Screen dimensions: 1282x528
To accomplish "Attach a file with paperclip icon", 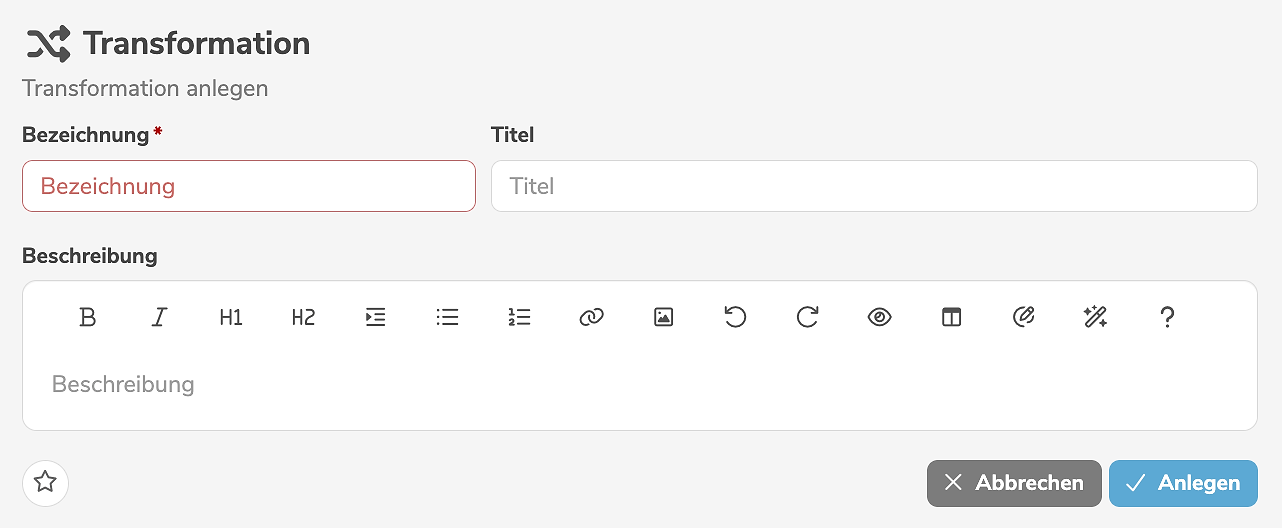I will (1023, 318).
